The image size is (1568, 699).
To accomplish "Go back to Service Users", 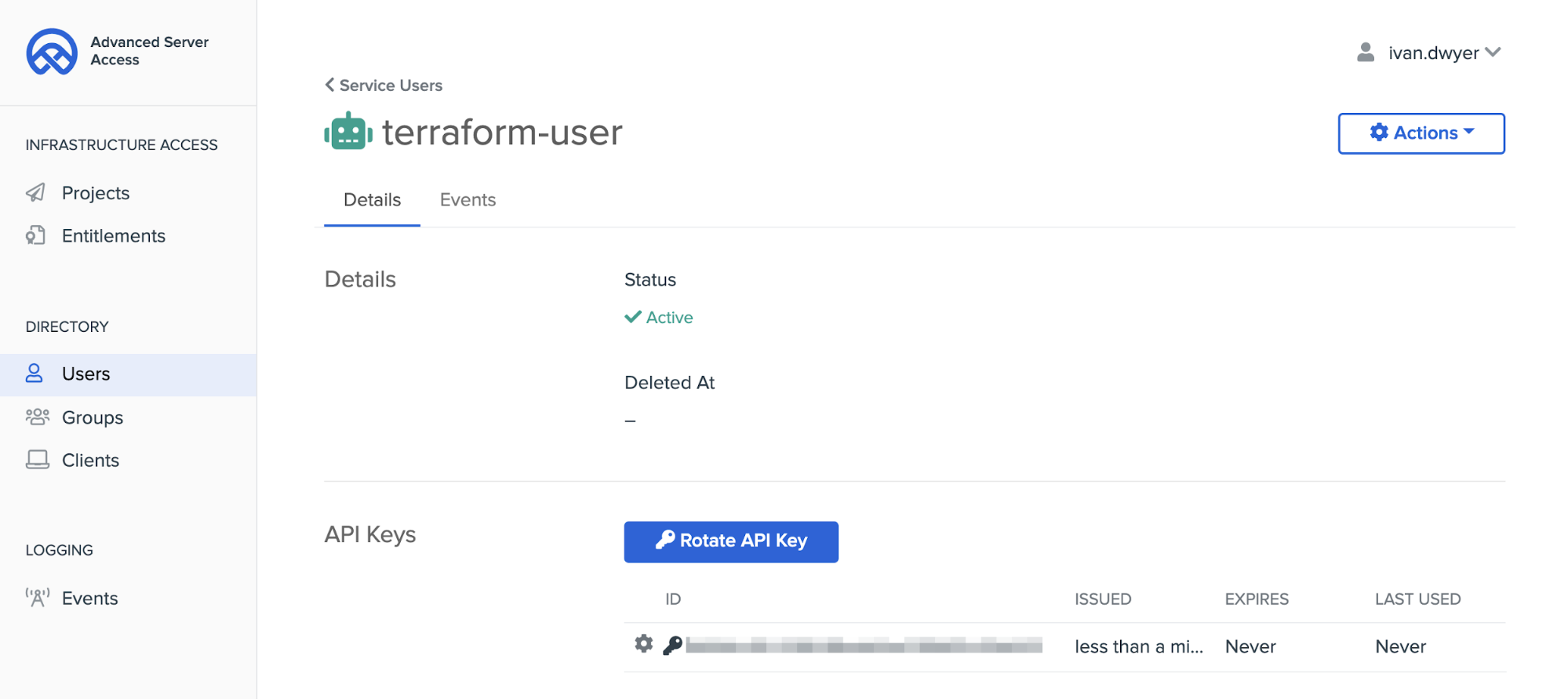I will 384,86.
